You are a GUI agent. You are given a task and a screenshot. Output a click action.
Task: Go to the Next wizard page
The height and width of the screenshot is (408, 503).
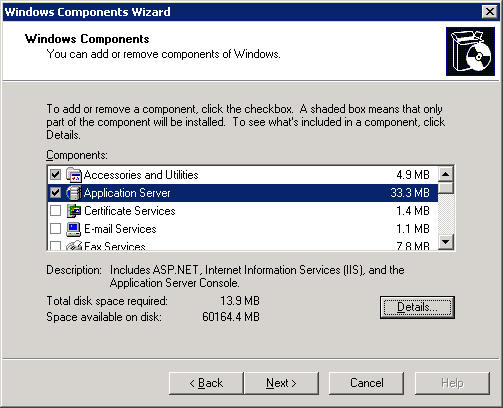(x=281, y=383)
